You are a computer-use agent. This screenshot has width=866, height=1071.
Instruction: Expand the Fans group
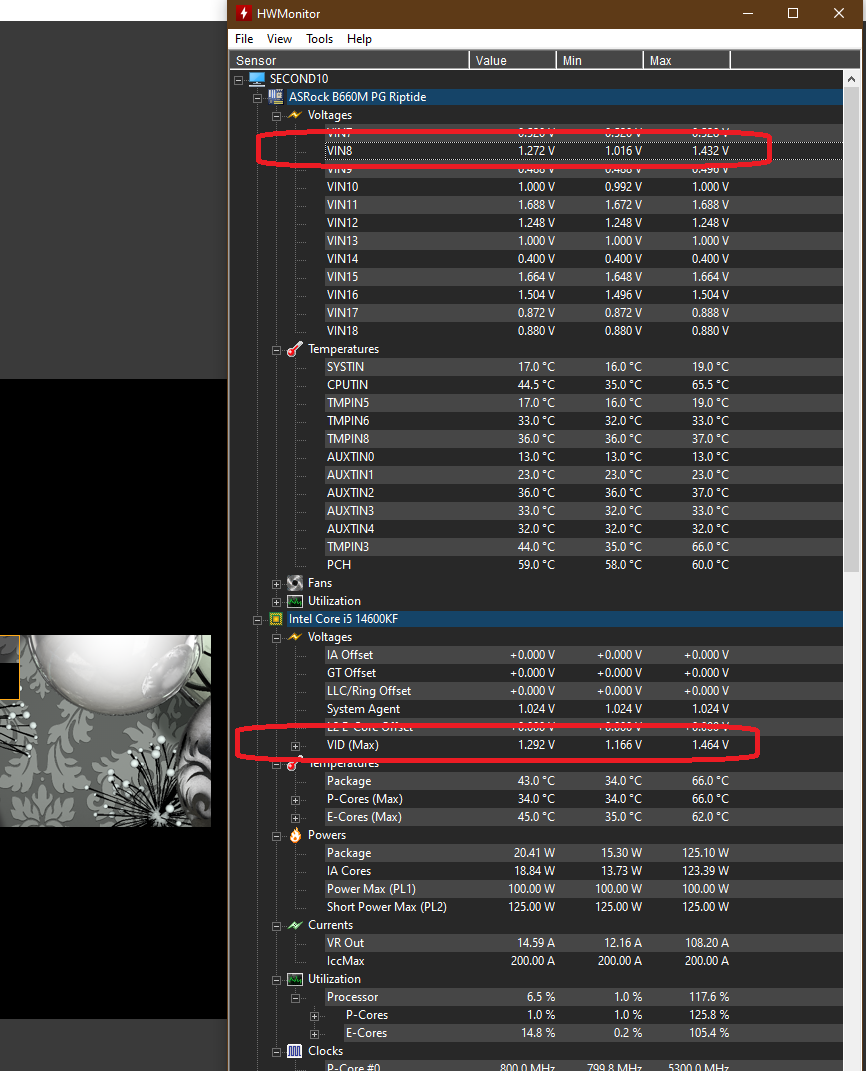point(277,584)
